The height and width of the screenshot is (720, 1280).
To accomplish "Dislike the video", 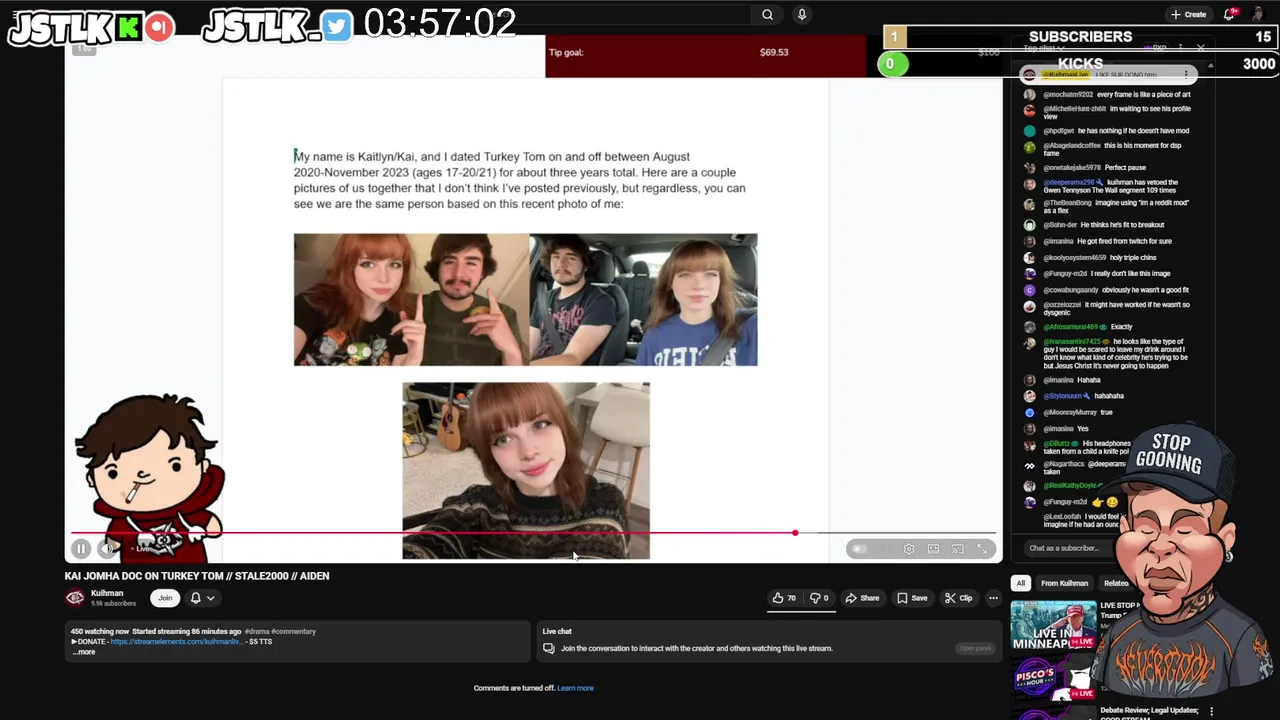I will click(x=818, y=598).
